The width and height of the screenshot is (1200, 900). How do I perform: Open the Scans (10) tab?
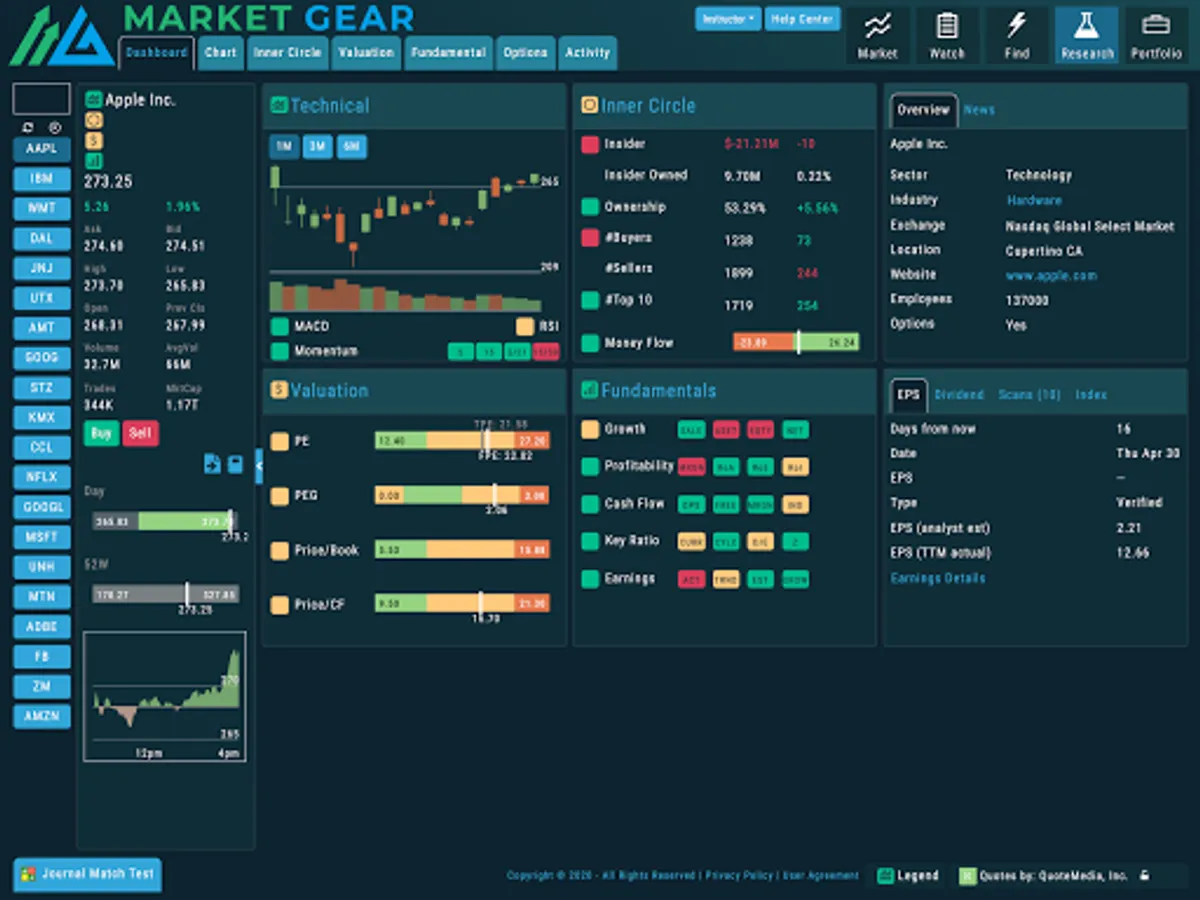[x=1029, y=395]
